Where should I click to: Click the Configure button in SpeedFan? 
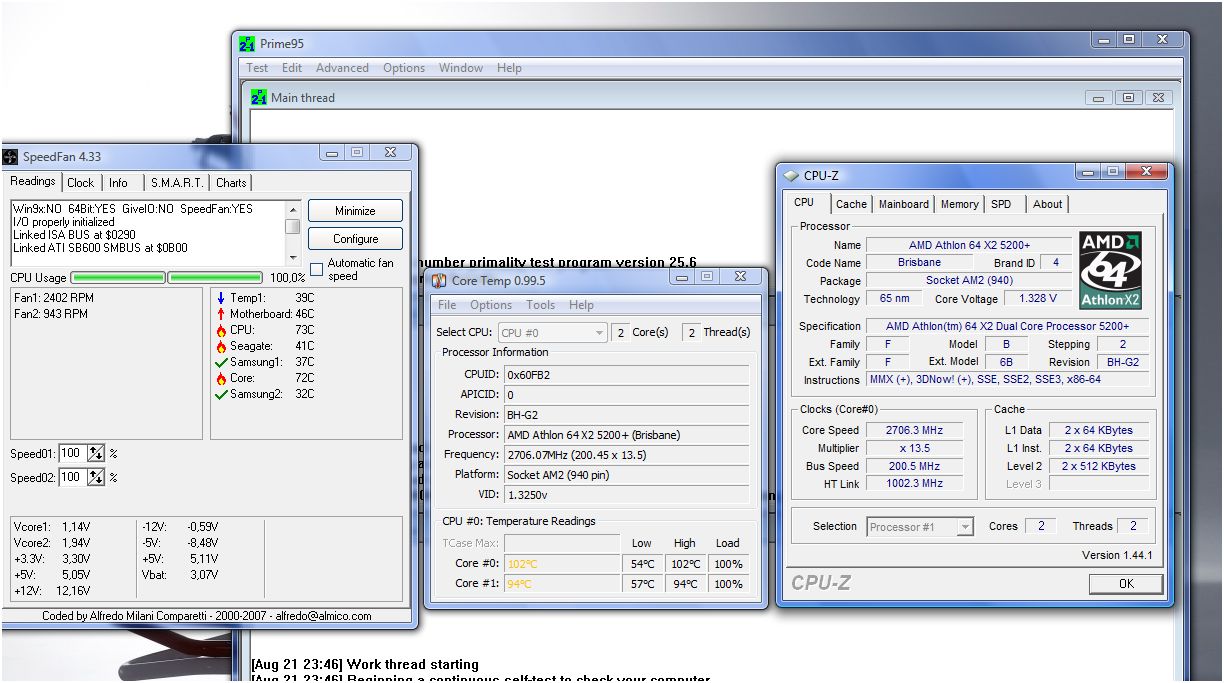(355, 239)
